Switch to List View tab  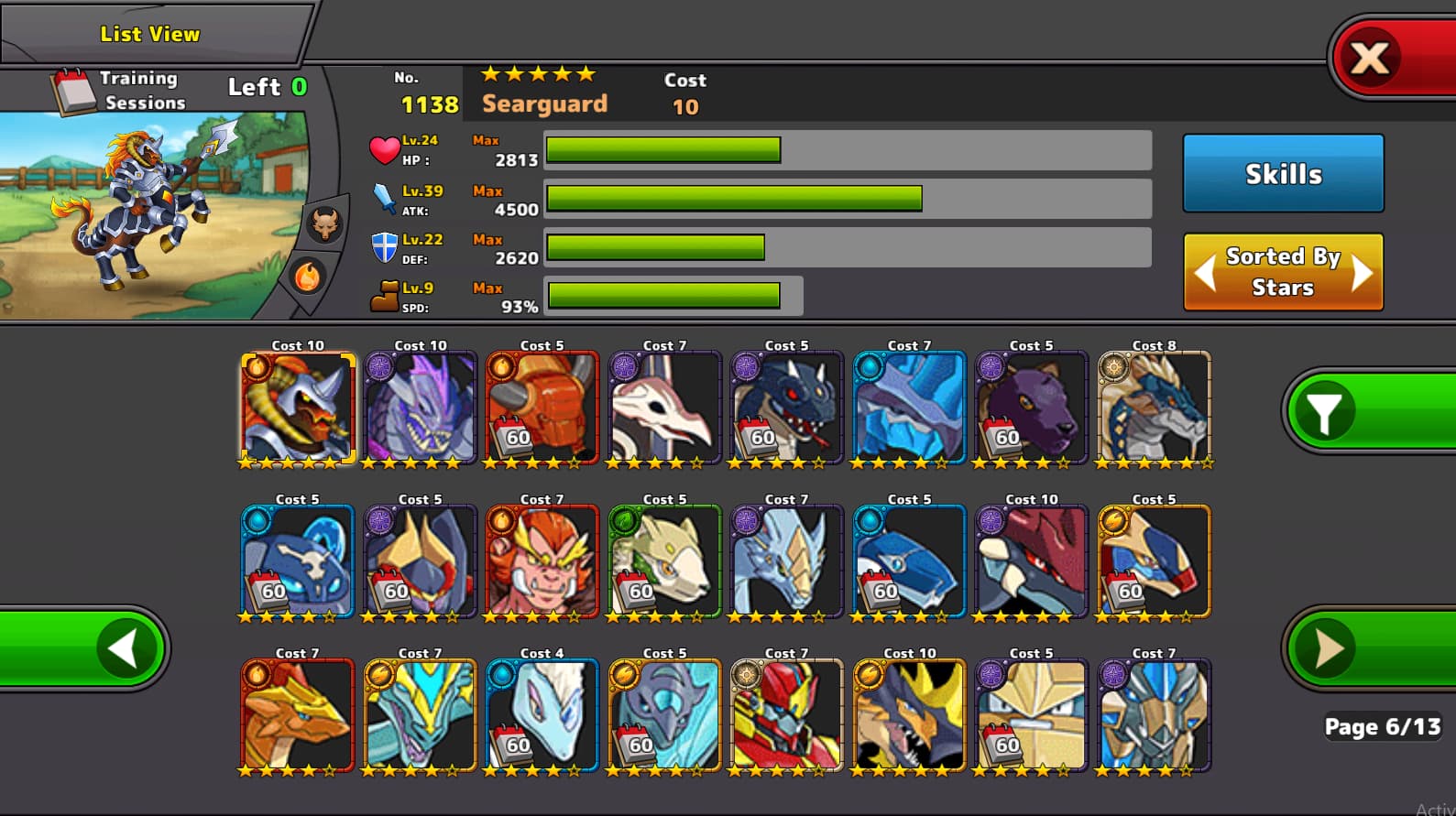(x=150, y=34)
